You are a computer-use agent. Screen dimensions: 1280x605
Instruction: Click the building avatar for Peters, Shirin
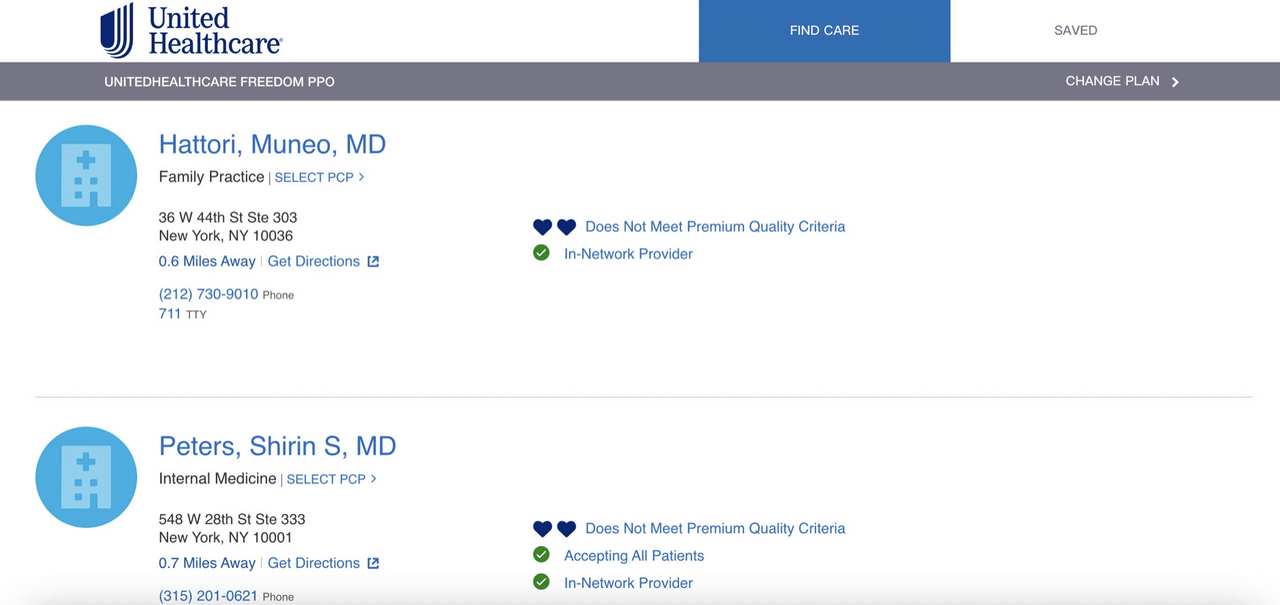click(86, 477)
